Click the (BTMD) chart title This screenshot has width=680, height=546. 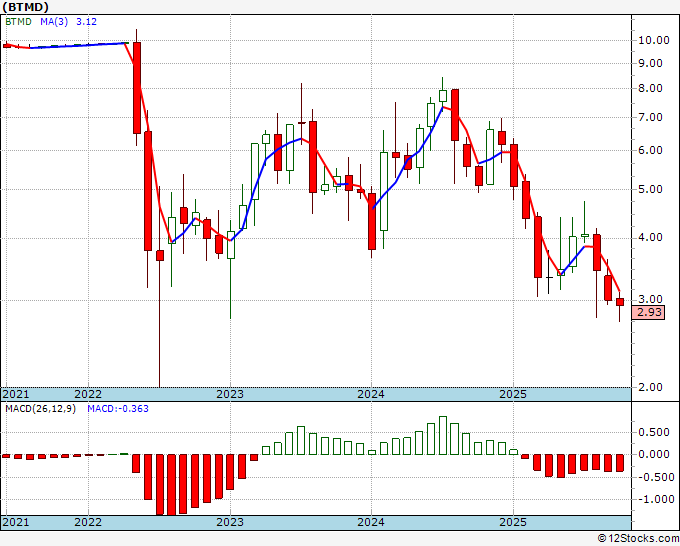tap(26, 7)
